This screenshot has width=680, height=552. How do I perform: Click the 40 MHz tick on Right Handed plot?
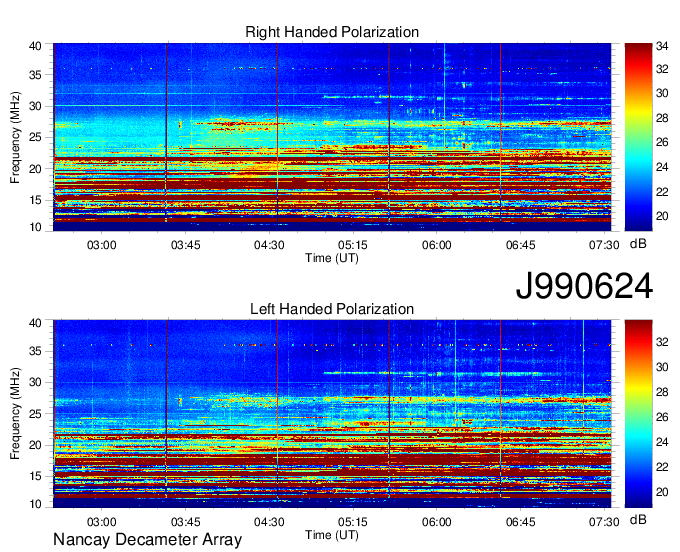click(35, 46)
